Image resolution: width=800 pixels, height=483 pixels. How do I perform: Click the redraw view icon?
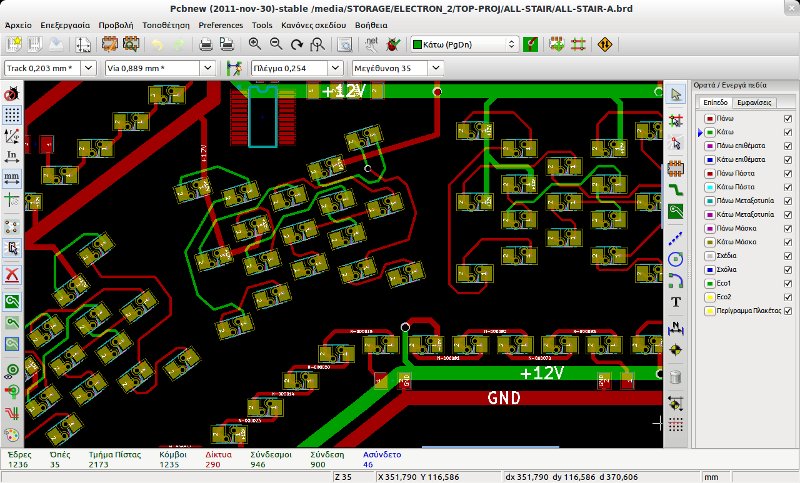coord(297,44)
